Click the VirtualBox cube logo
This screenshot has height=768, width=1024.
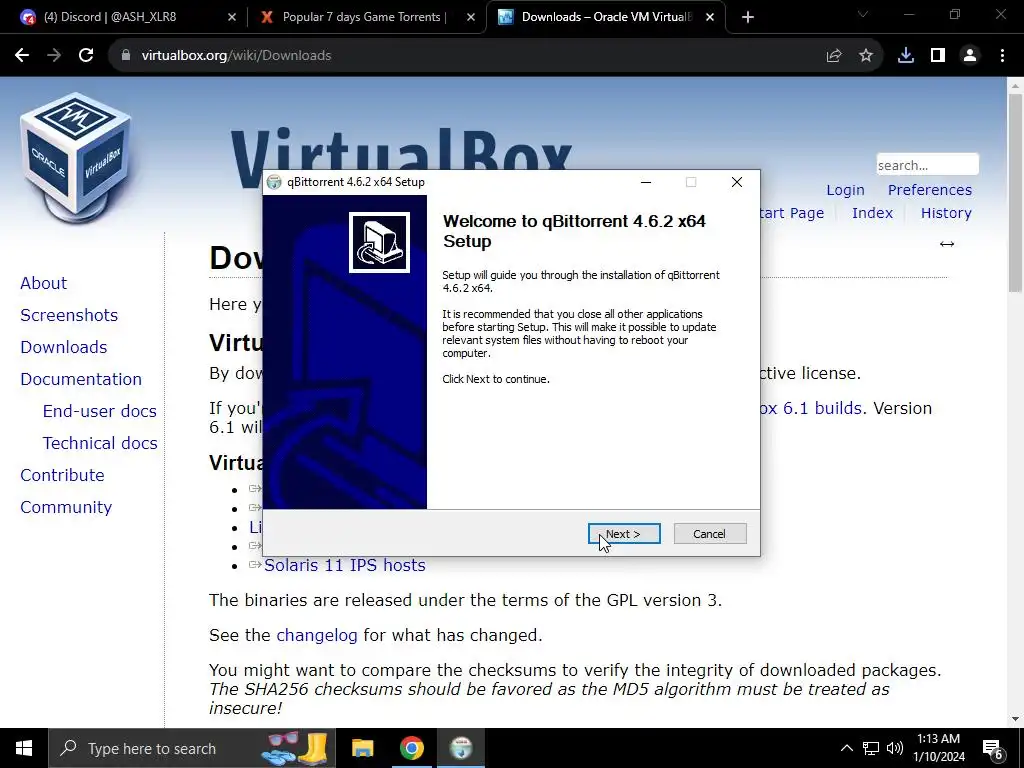coord(76,157)
